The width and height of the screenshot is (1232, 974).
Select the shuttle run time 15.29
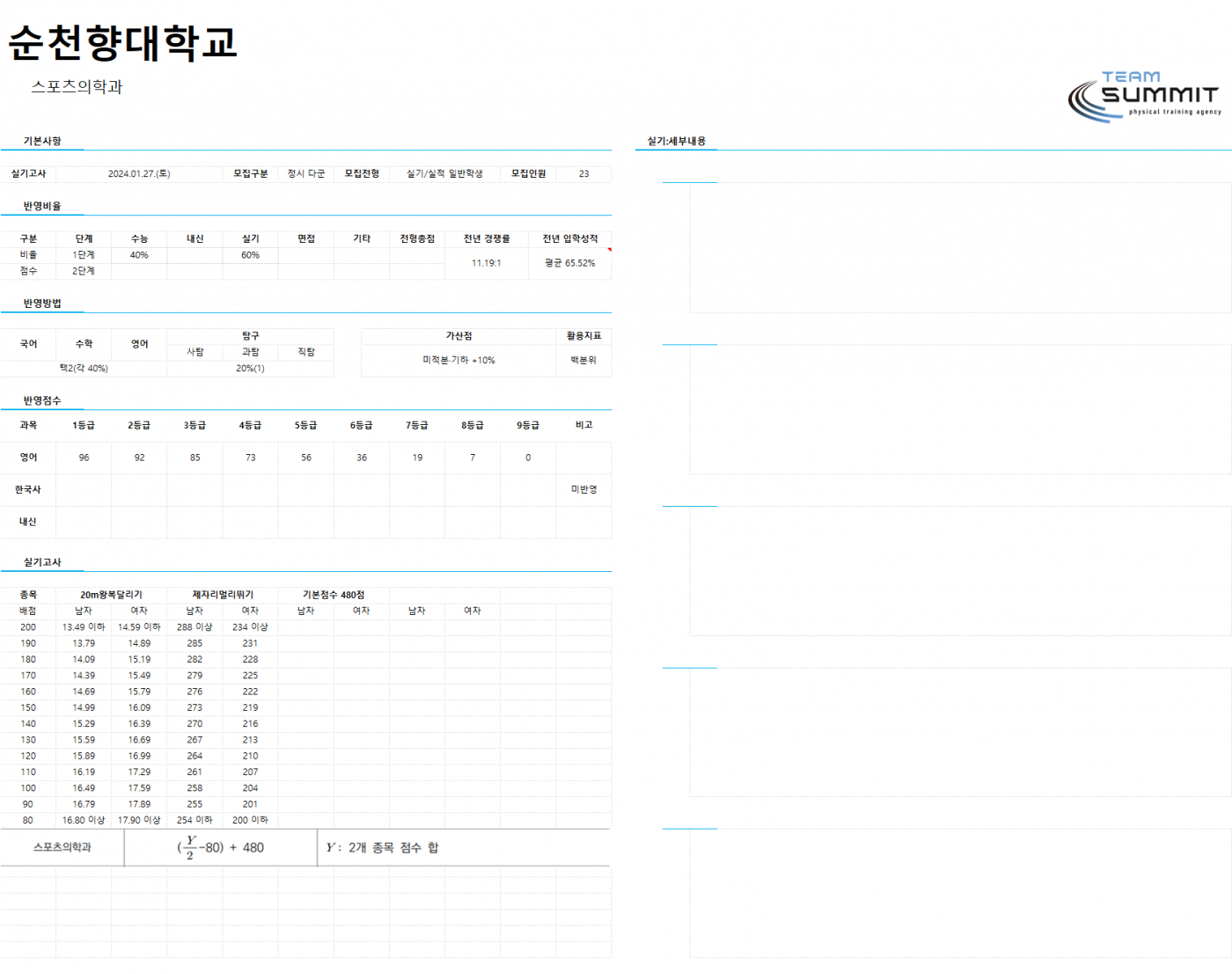click(84, 723)
